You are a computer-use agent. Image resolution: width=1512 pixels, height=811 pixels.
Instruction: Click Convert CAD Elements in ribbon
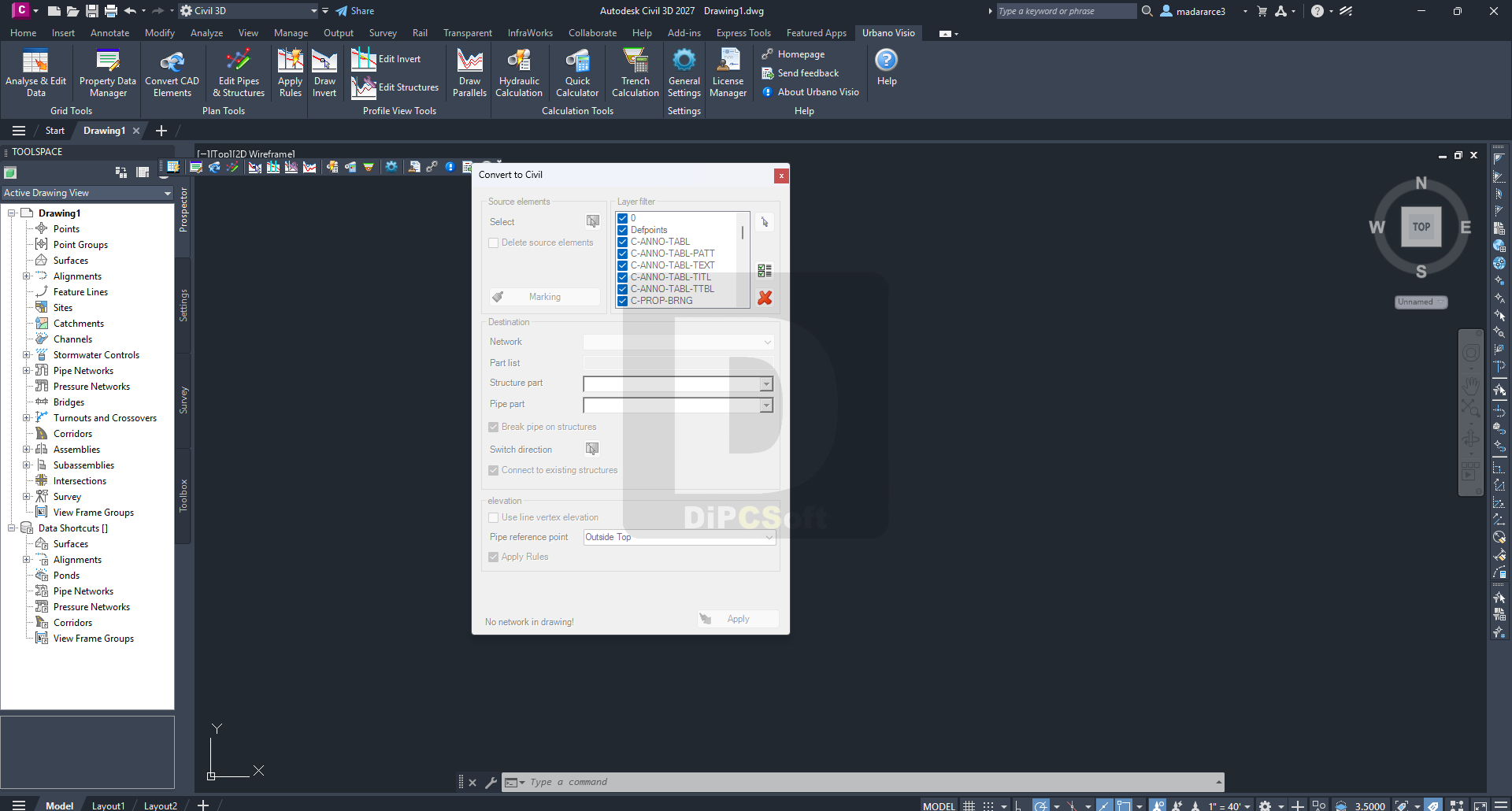pos(172,72)
